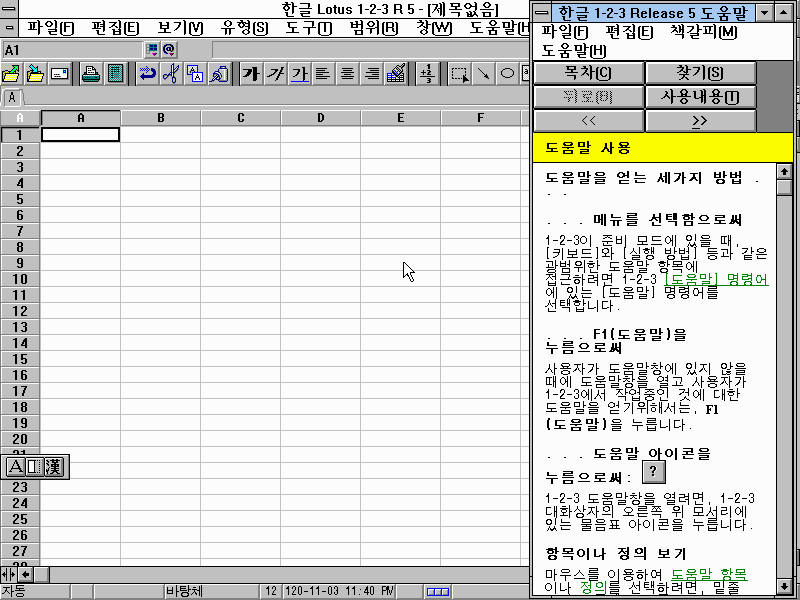Screen dimensions: 800x600
Task: Click the question mark help icon in Help text
Action: tap(653, 472)
